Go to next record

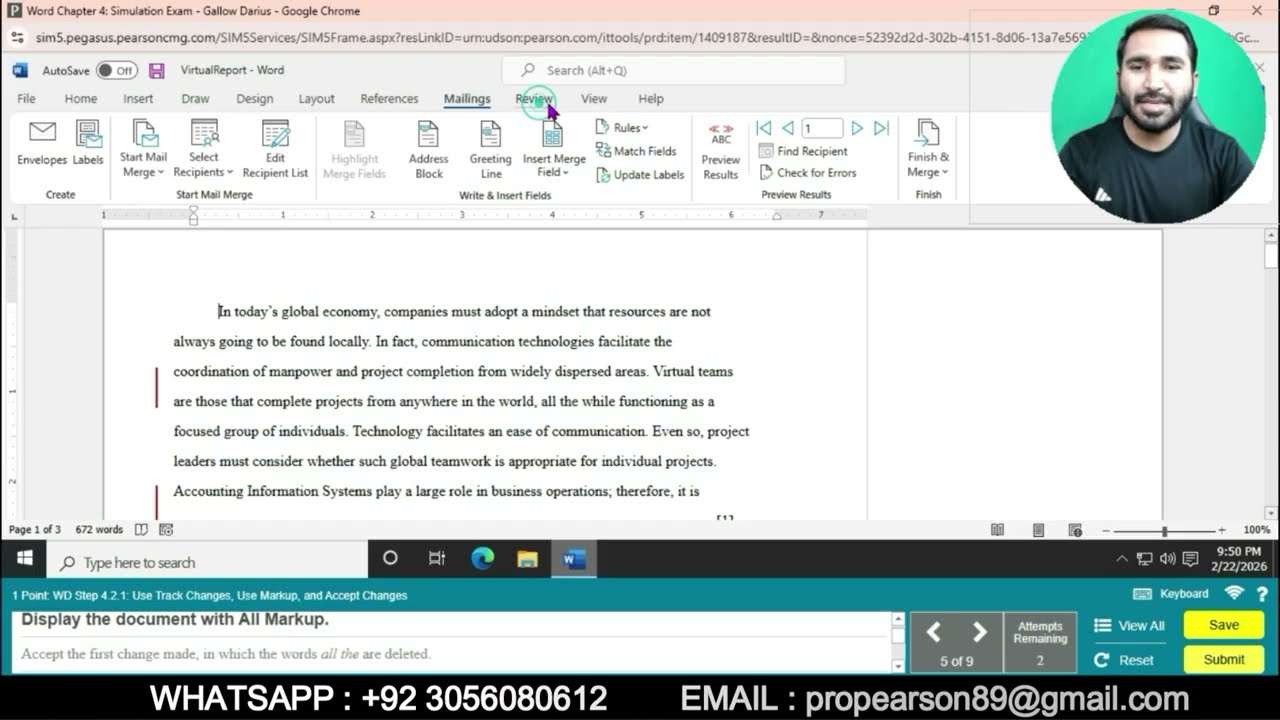point(857,128)
